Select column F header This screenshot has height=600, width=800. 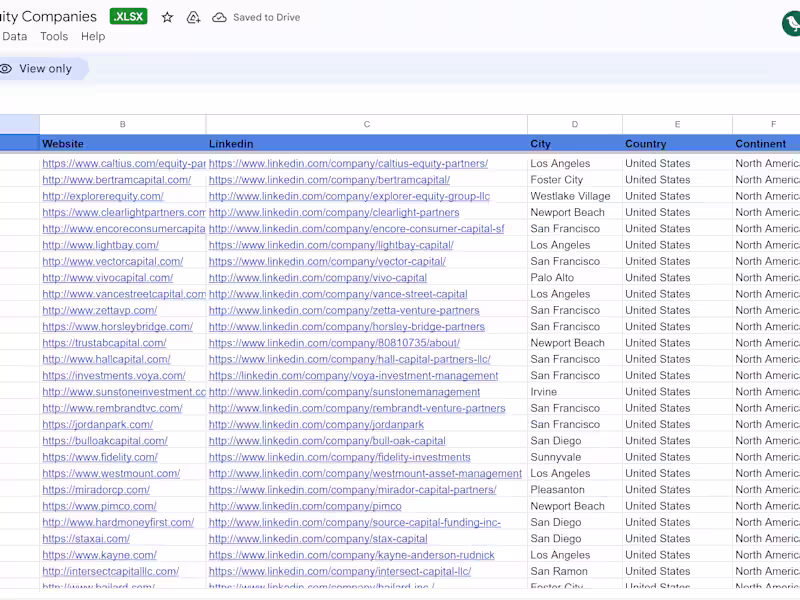(x=766, y=124)
